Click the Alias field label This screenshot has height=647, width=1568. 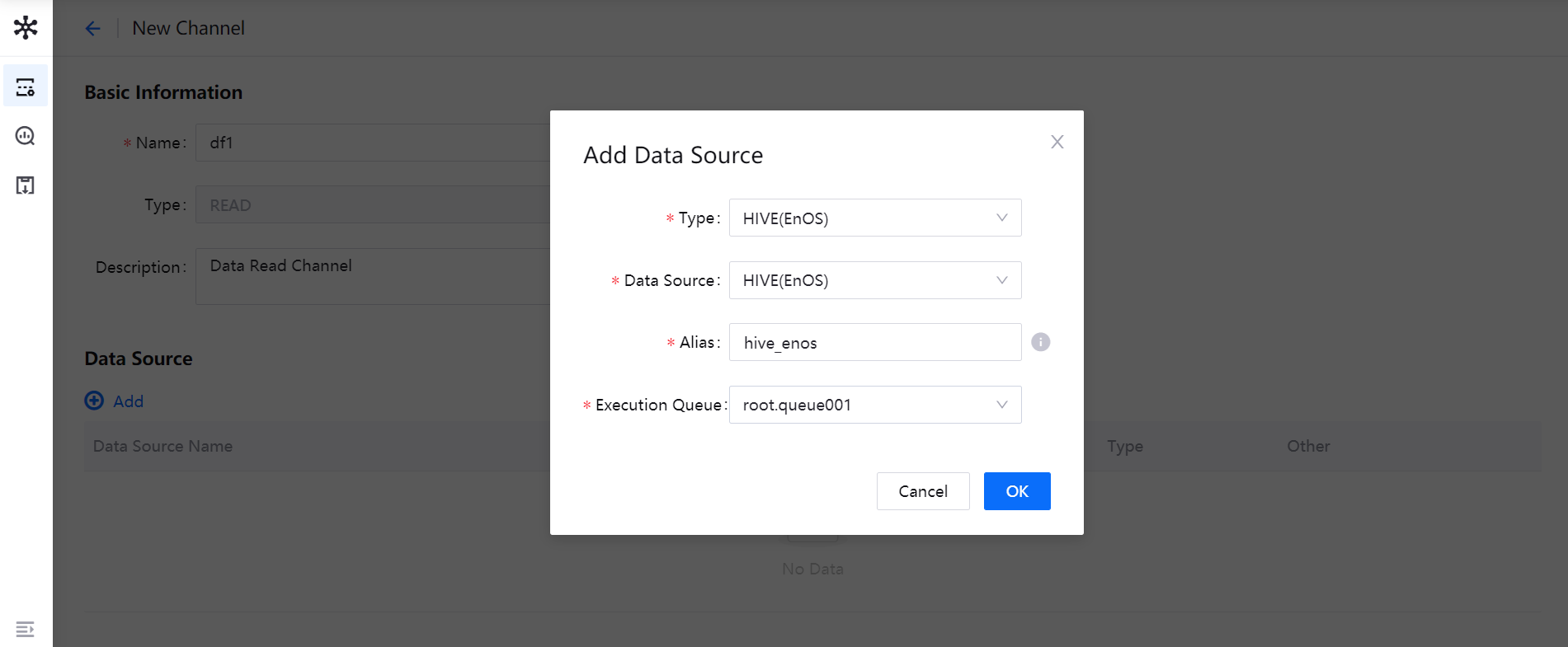click(697, 342)
